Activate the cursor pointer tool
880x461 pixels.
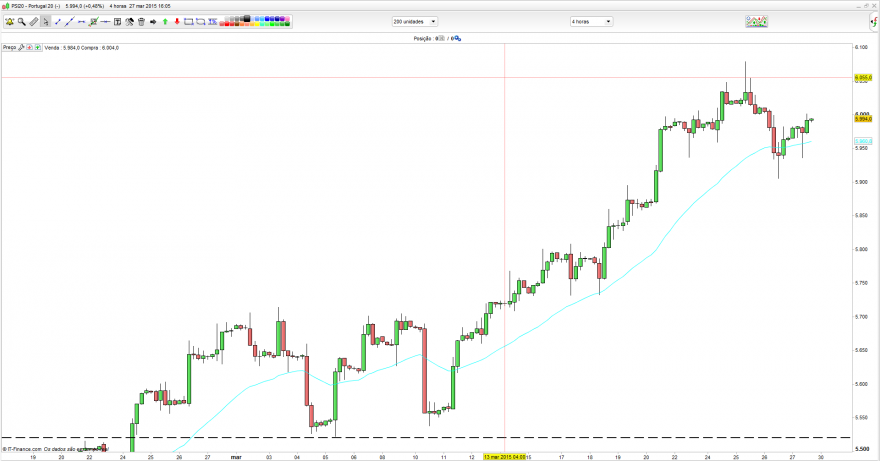(x=45, y=22)
